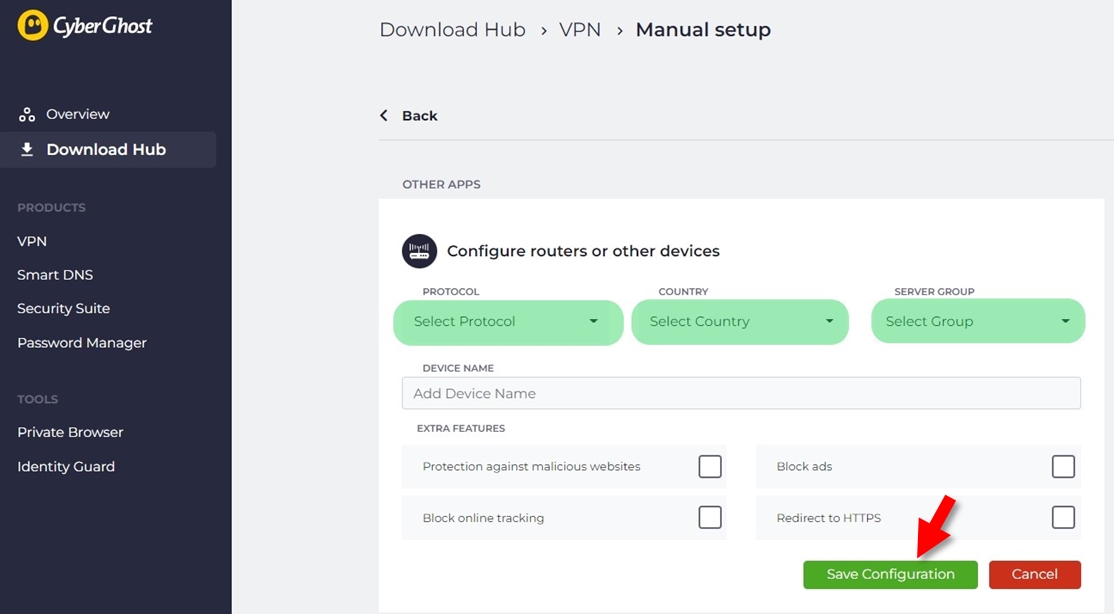Click the Back chevron arrow icon
This screenshot has height=614, width=1114.
point(384,115)
